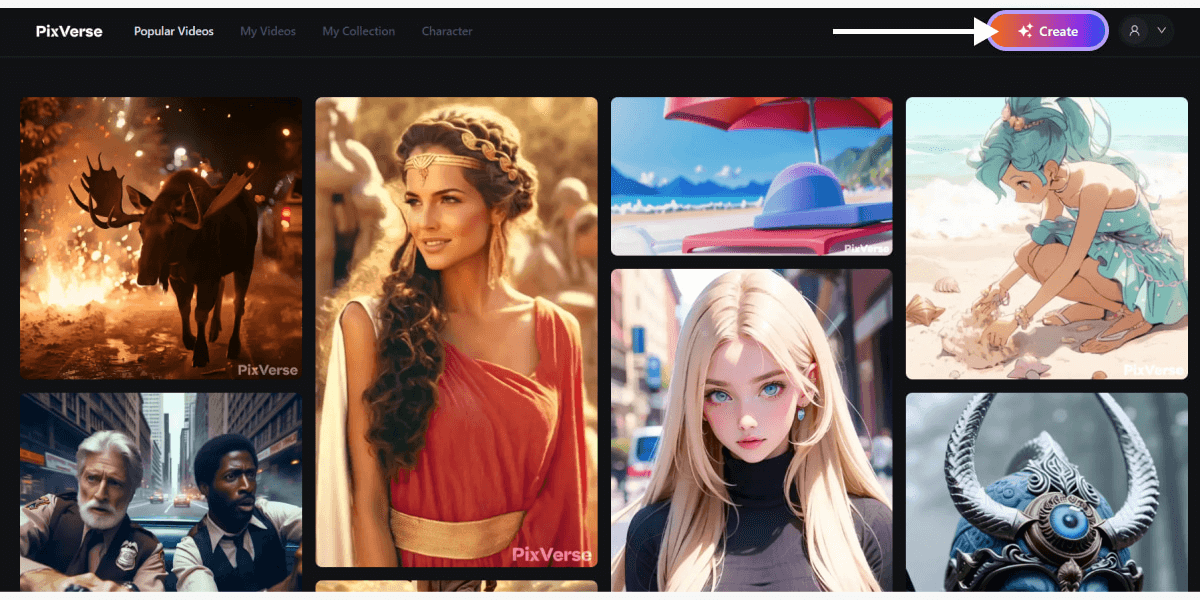Open the Popular Videos tab

(174, 31)
